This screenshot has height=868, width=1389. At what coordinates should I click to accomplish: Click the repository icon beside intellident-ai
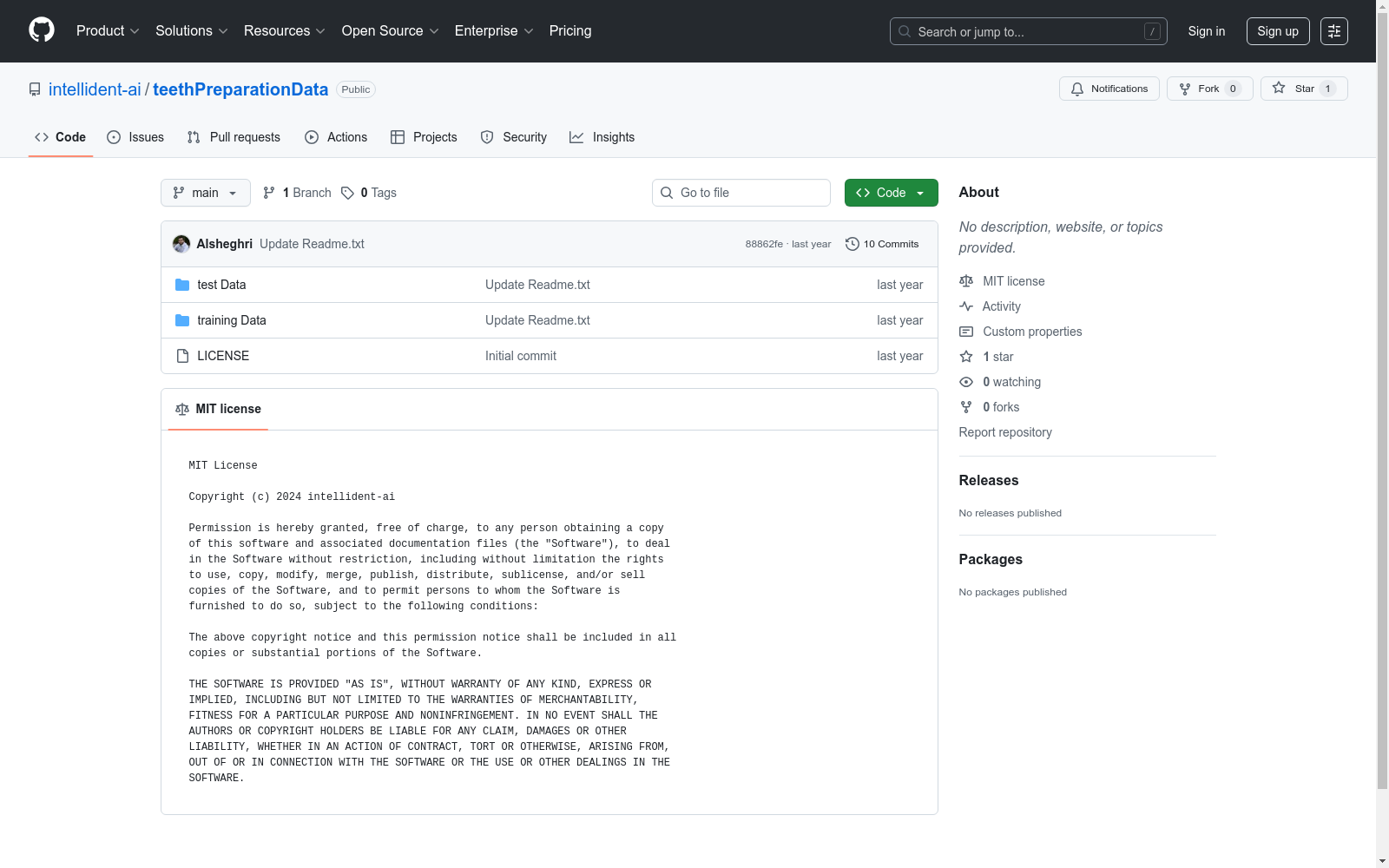point(35,89)
